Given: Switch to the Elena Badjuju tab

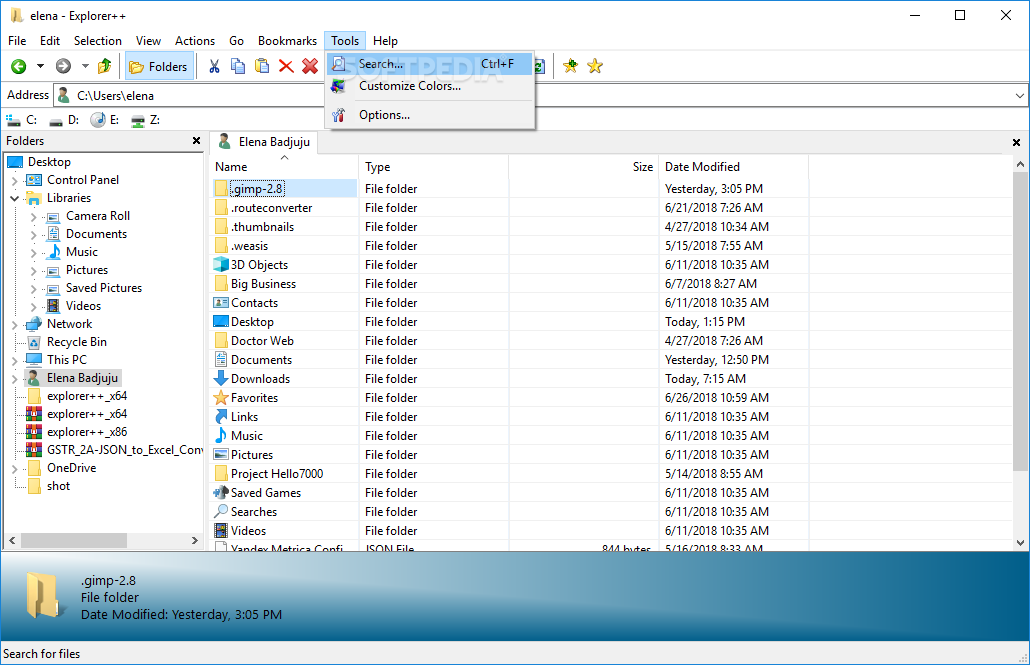Looking at the screenshot, I should tap(264, 142).
